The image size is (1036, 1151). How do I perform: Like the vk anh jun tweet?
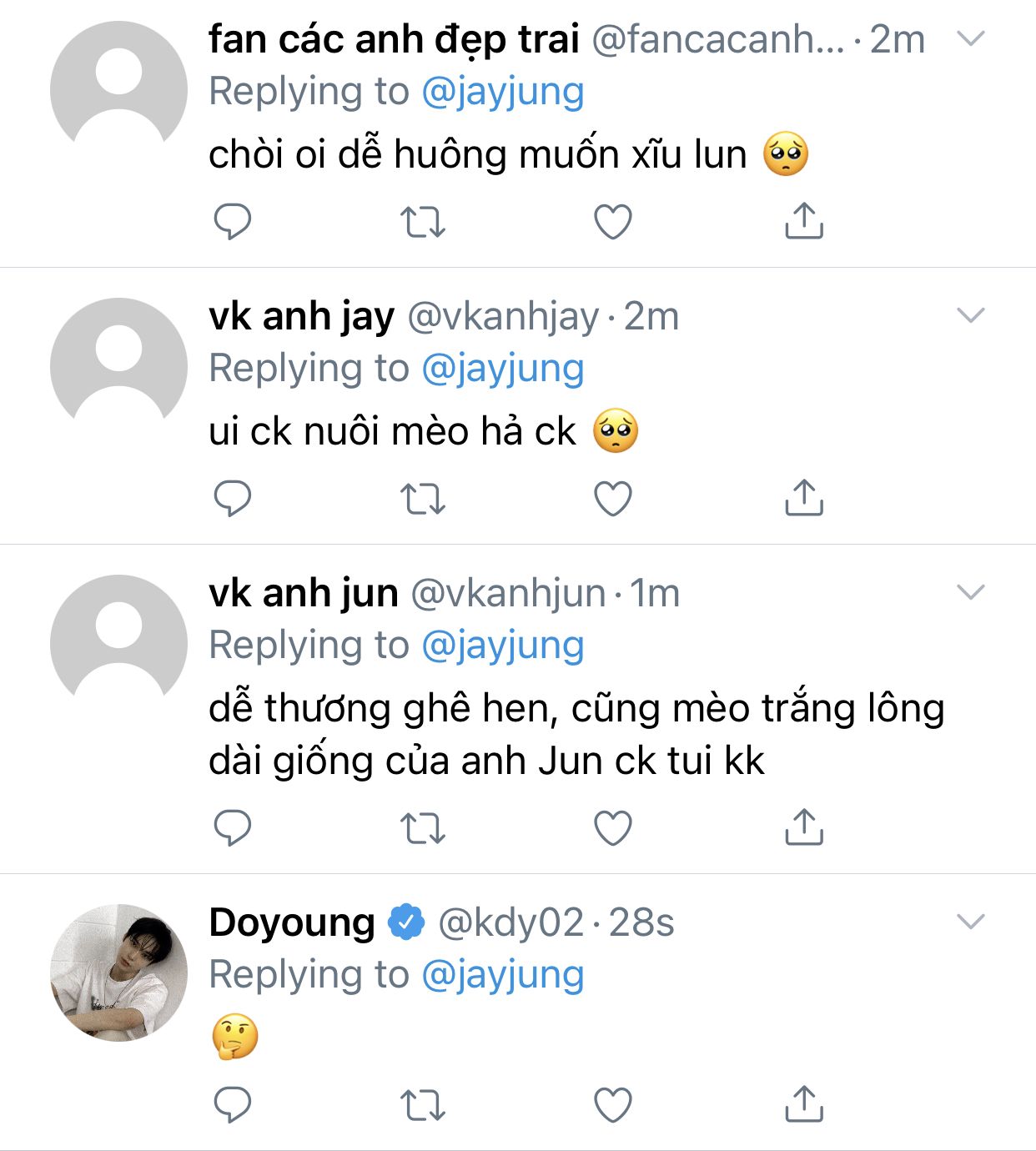click(613, 828)
